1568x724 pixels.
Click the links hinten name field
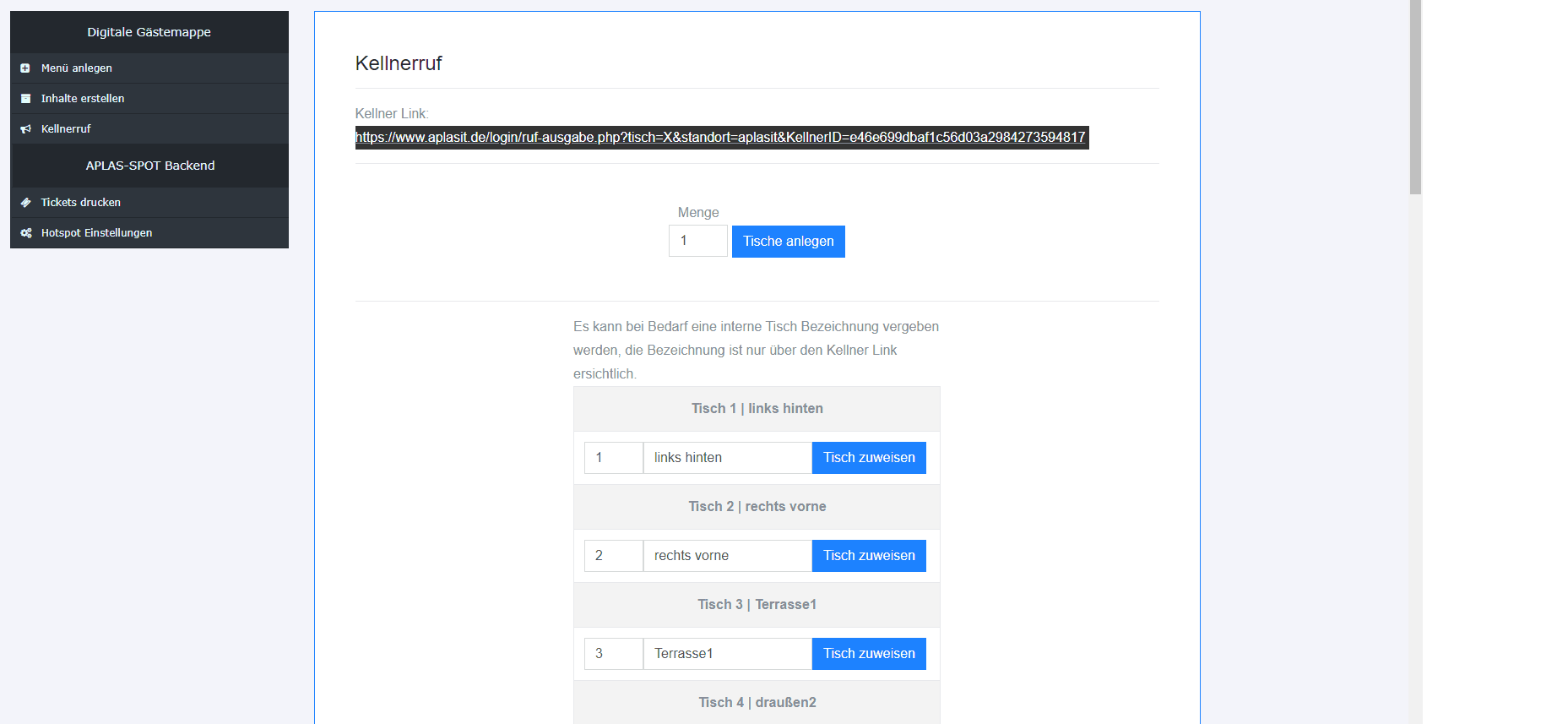point(728,458)
